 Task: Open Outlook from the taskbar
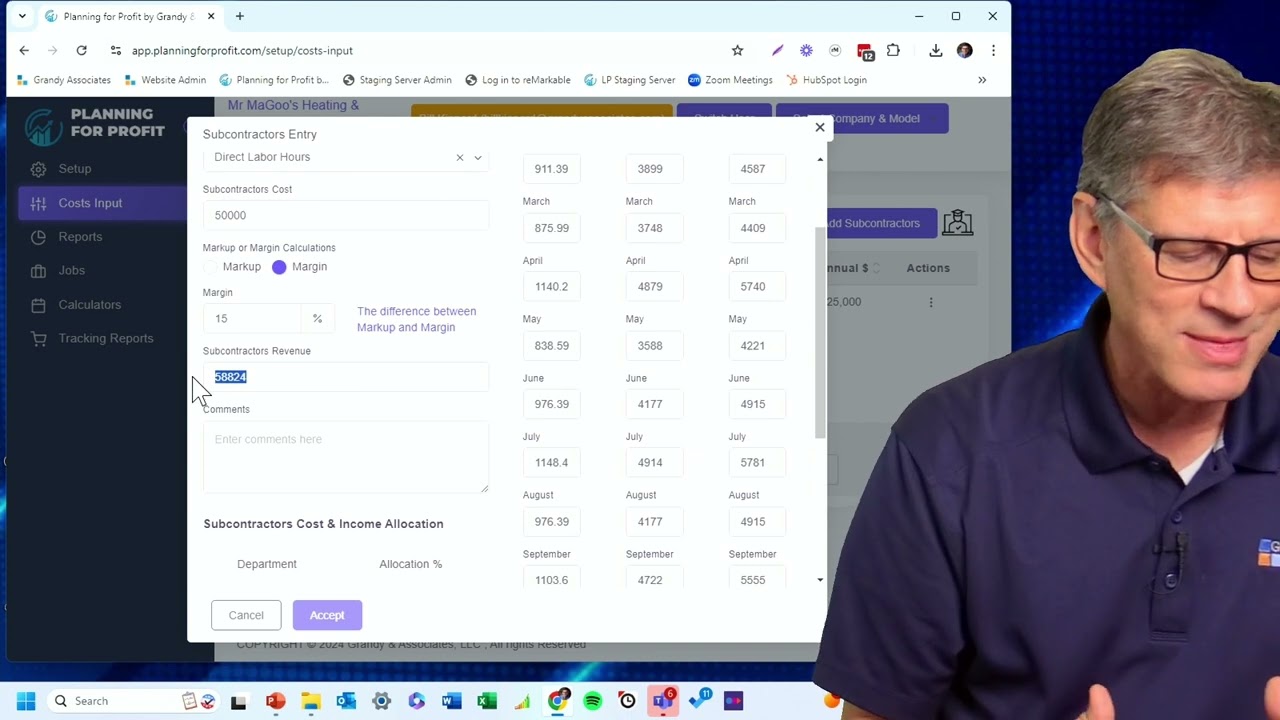346,701
